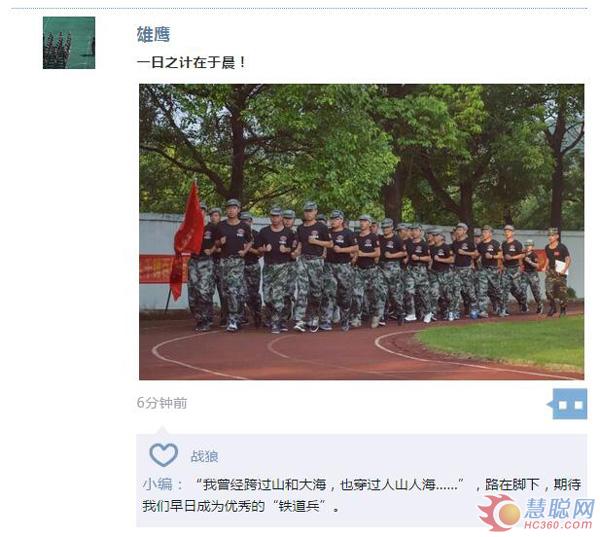The width and height of the screenshot is (600, 537).
Task: Open 战狼's profile from the likes
Action: pyautogui.click(x=204, y=456)
